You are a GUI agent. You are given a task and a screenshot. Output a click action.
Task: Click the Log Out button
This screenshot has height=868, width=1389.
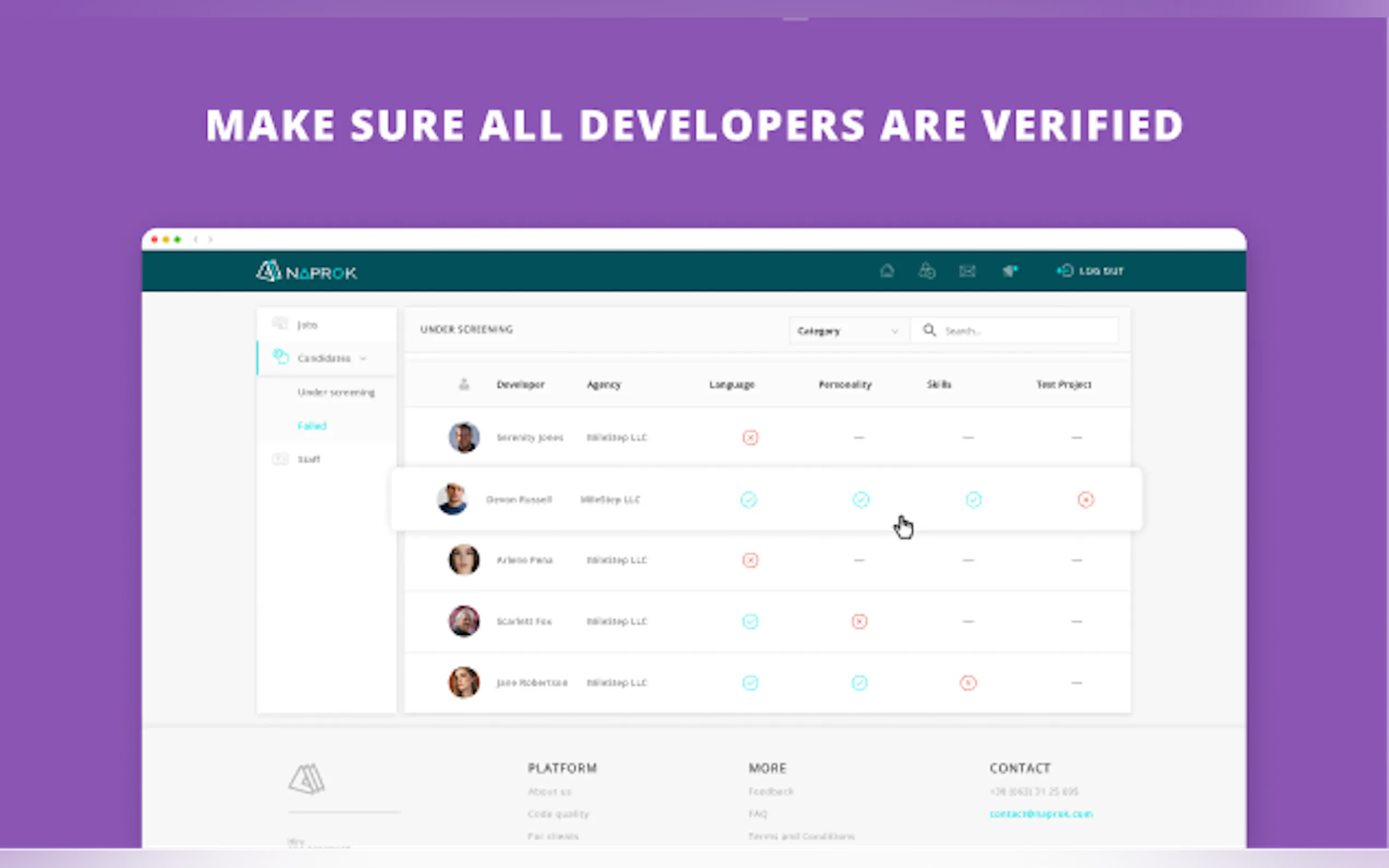(x=1090, y=271)
